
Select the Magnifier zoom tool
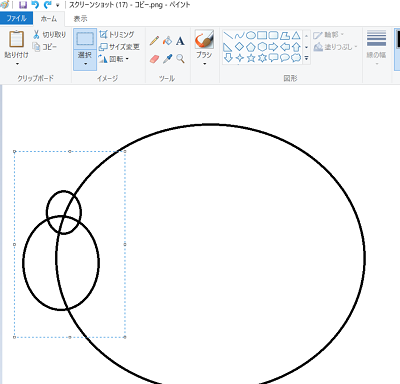(180, 59)
